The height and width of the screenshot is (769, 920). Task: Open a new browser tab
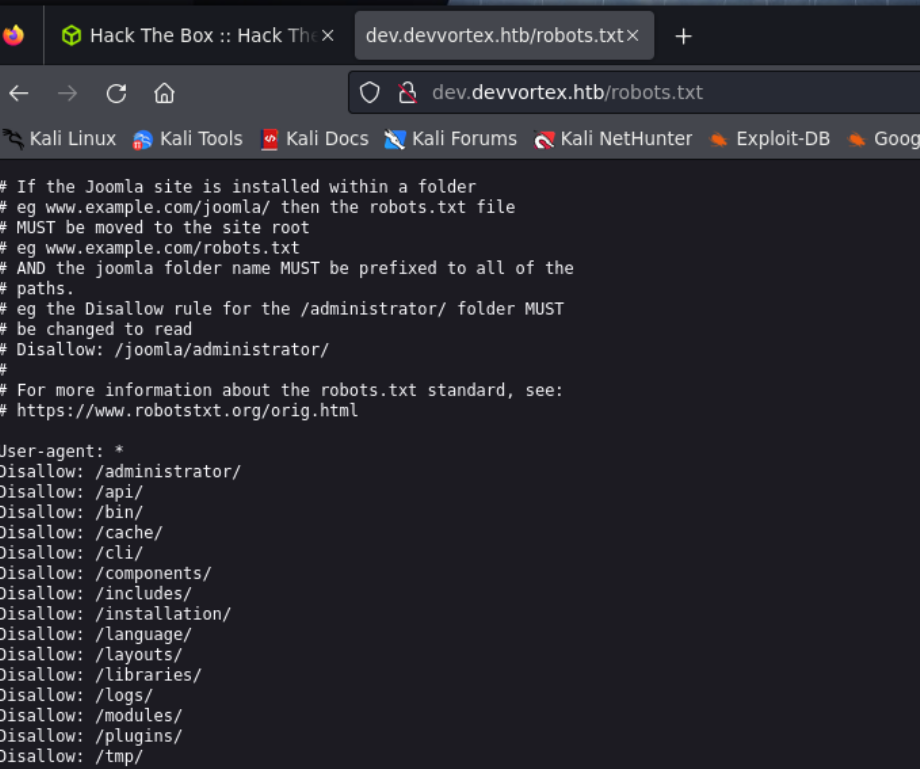click(x=683, y=36)
